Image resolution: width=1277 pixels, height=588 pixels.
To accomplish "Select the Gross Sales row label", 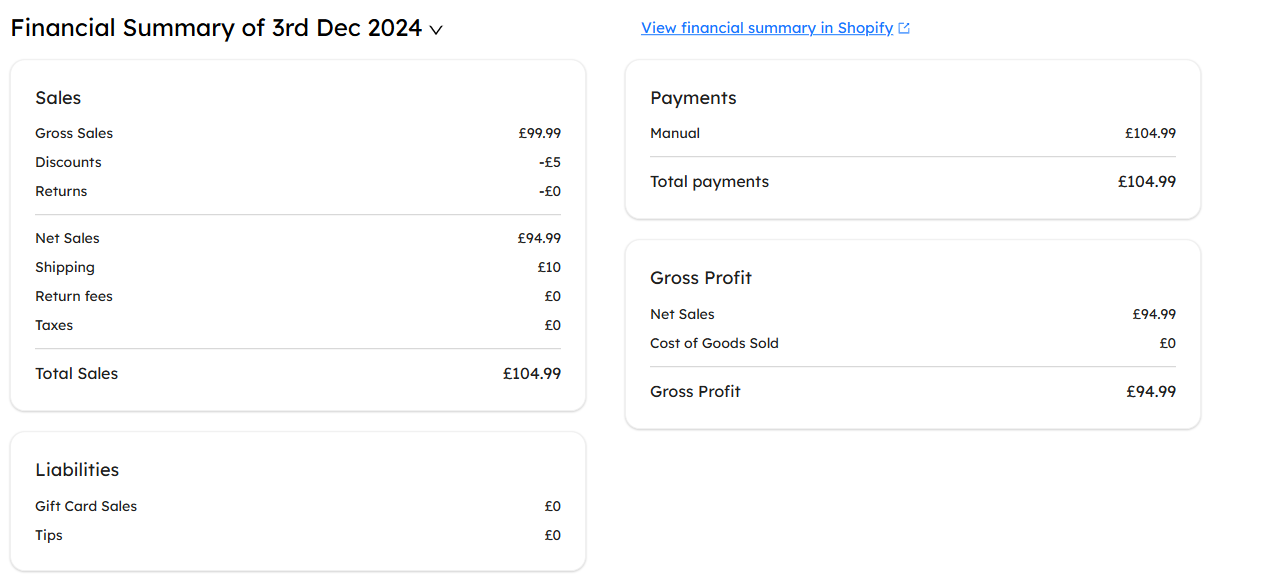I will click(74, 133).
